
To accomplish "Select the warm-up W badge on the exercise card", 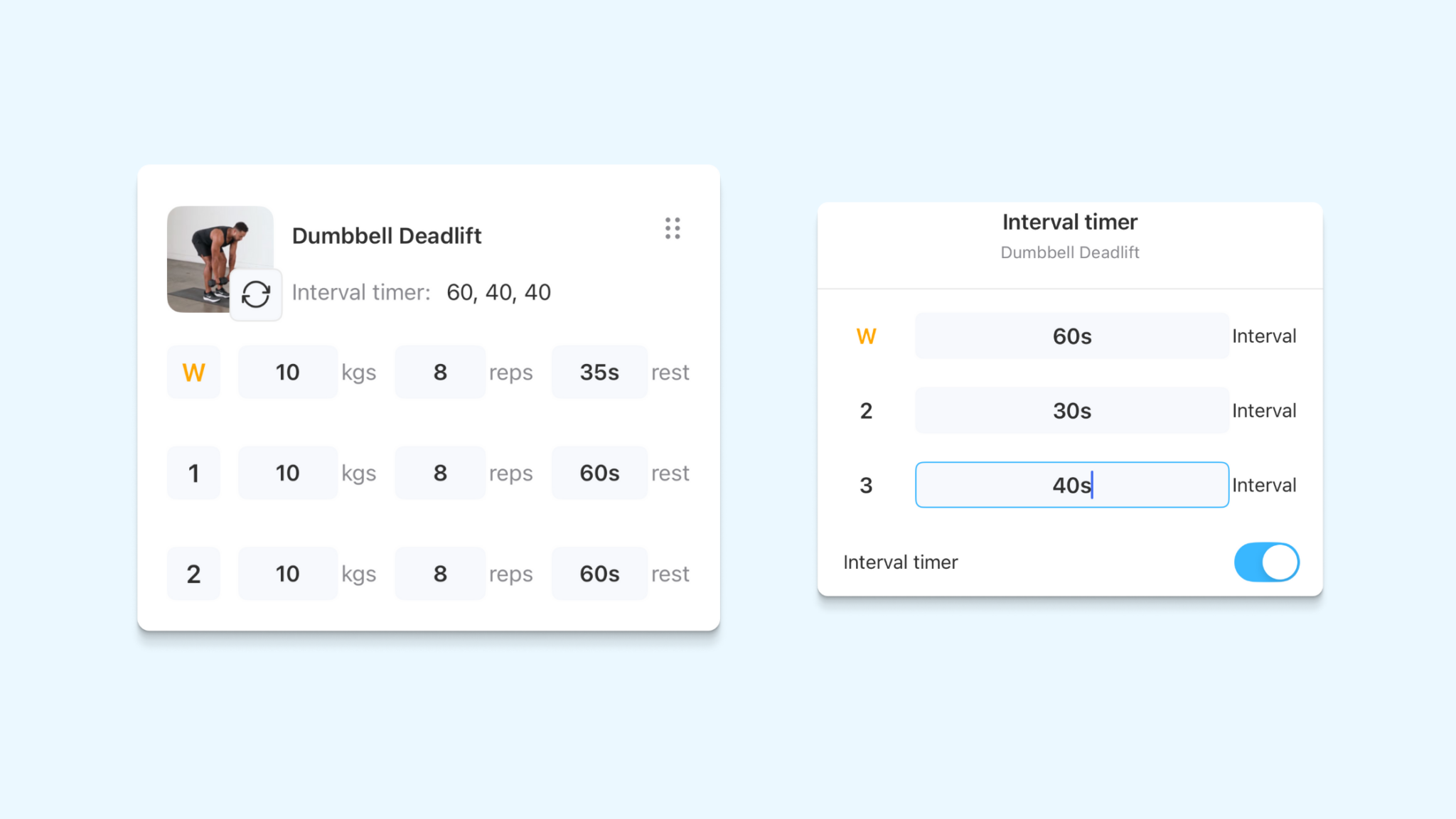I will 193,372.
